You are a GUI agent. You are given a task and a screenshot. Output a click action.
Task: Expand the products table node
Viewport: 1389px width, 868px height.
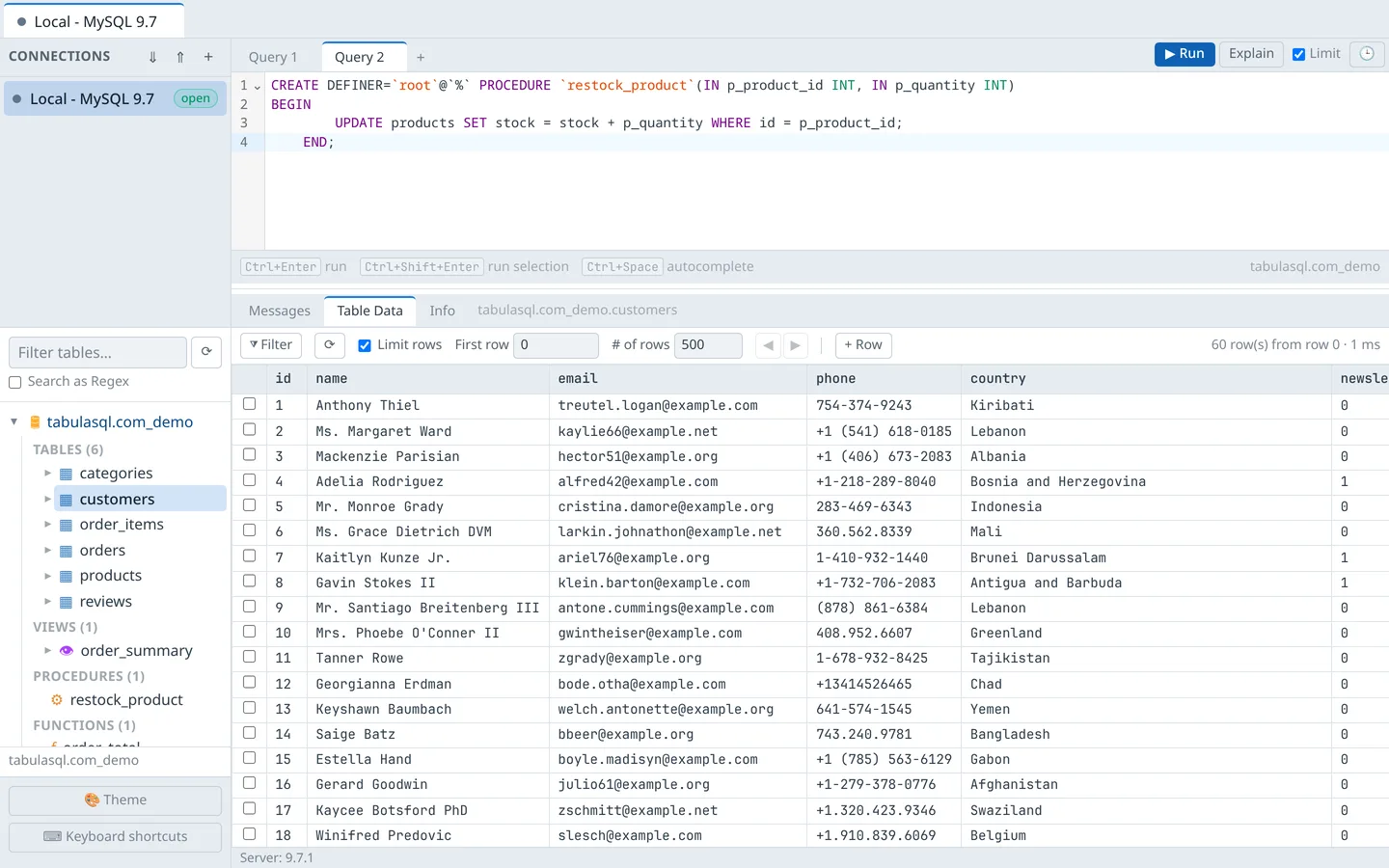[47, 576]
